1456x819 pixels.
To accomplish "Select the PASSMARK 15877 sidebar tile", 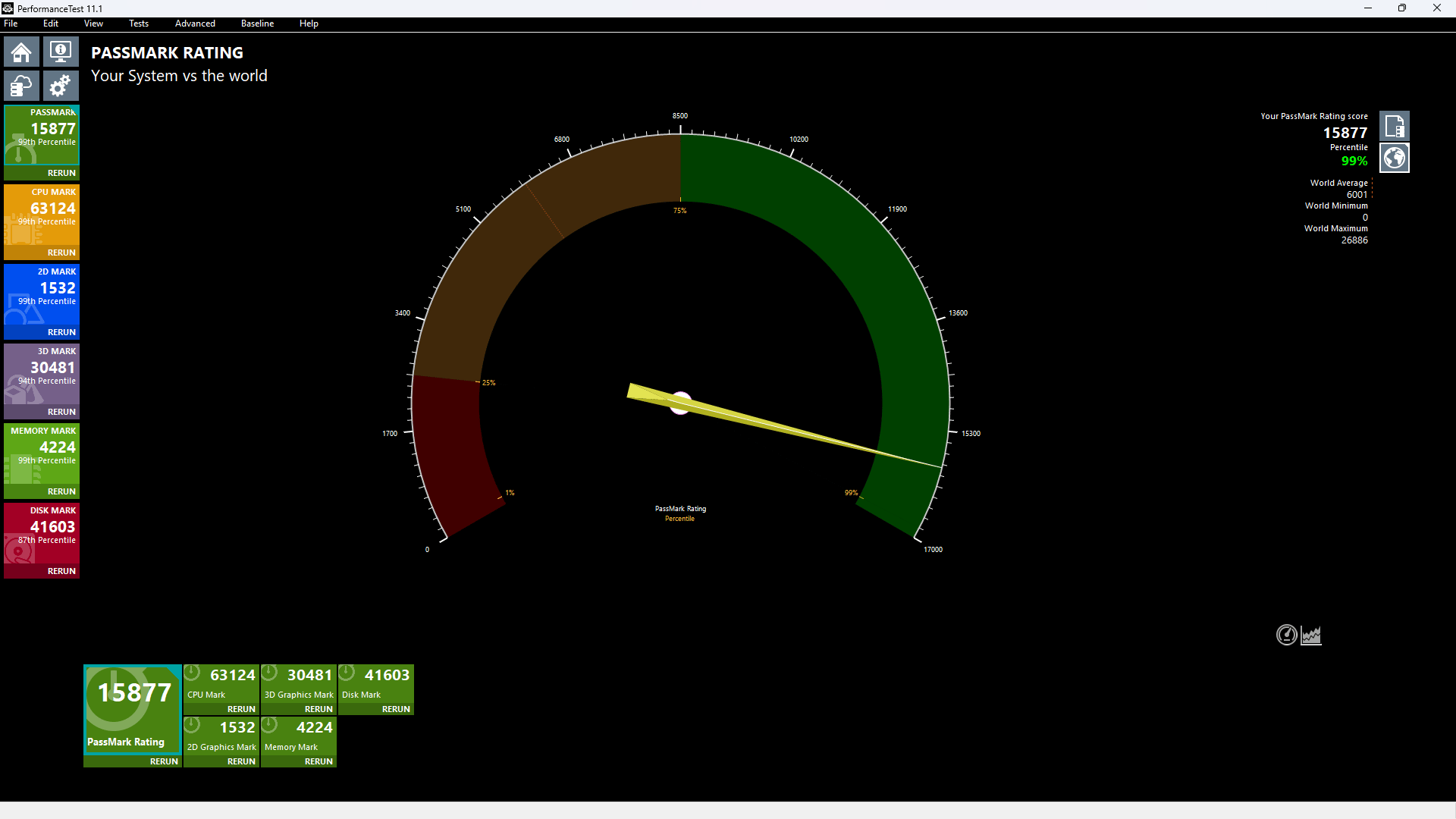I will click(42, 135).
